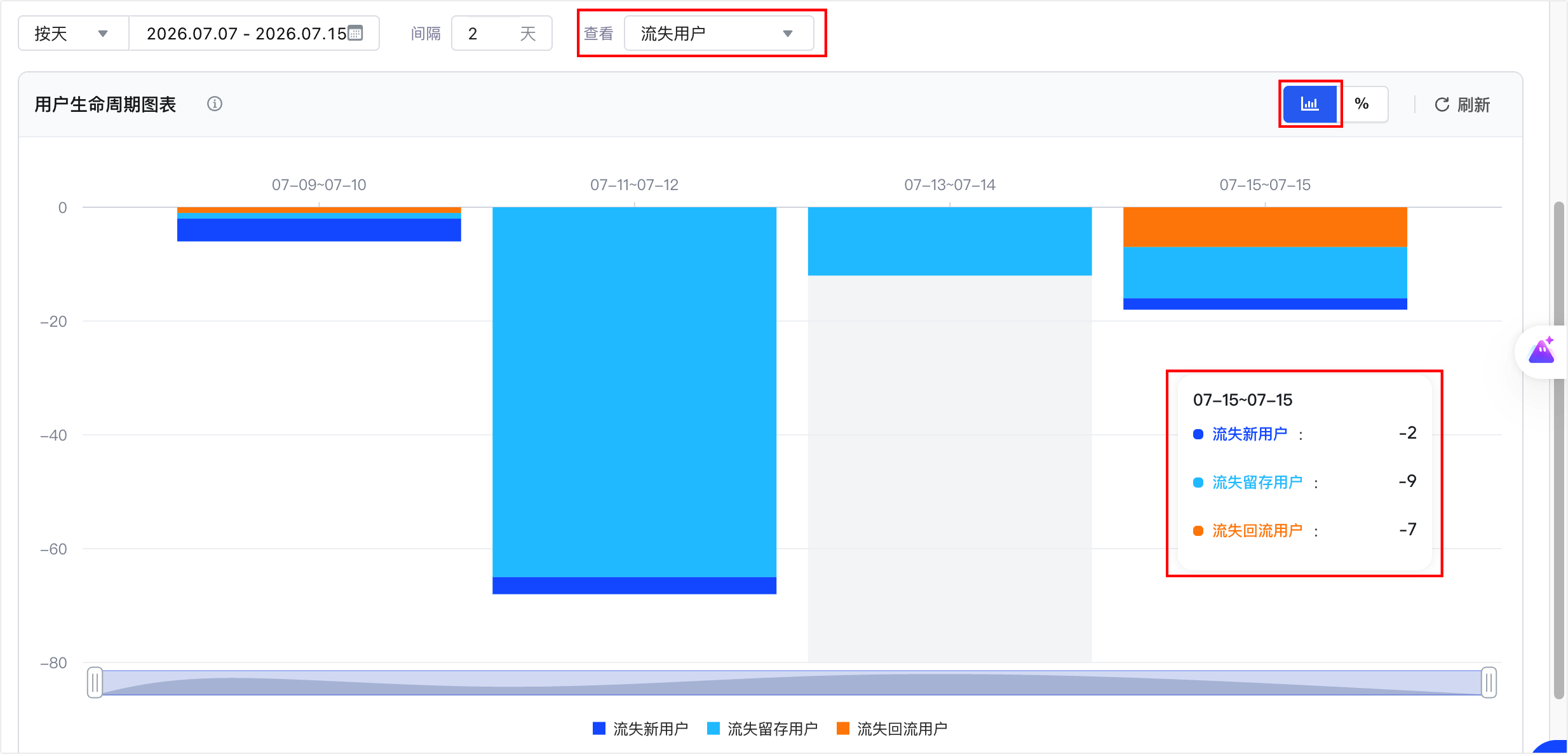
Task: Click the right handle of chart zoom slider
Action: [1489, 683]
